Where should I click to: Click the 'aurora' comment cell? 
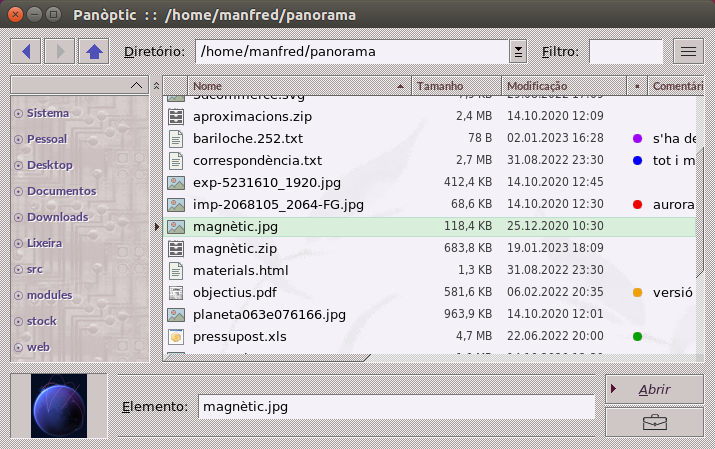point(674,205)
